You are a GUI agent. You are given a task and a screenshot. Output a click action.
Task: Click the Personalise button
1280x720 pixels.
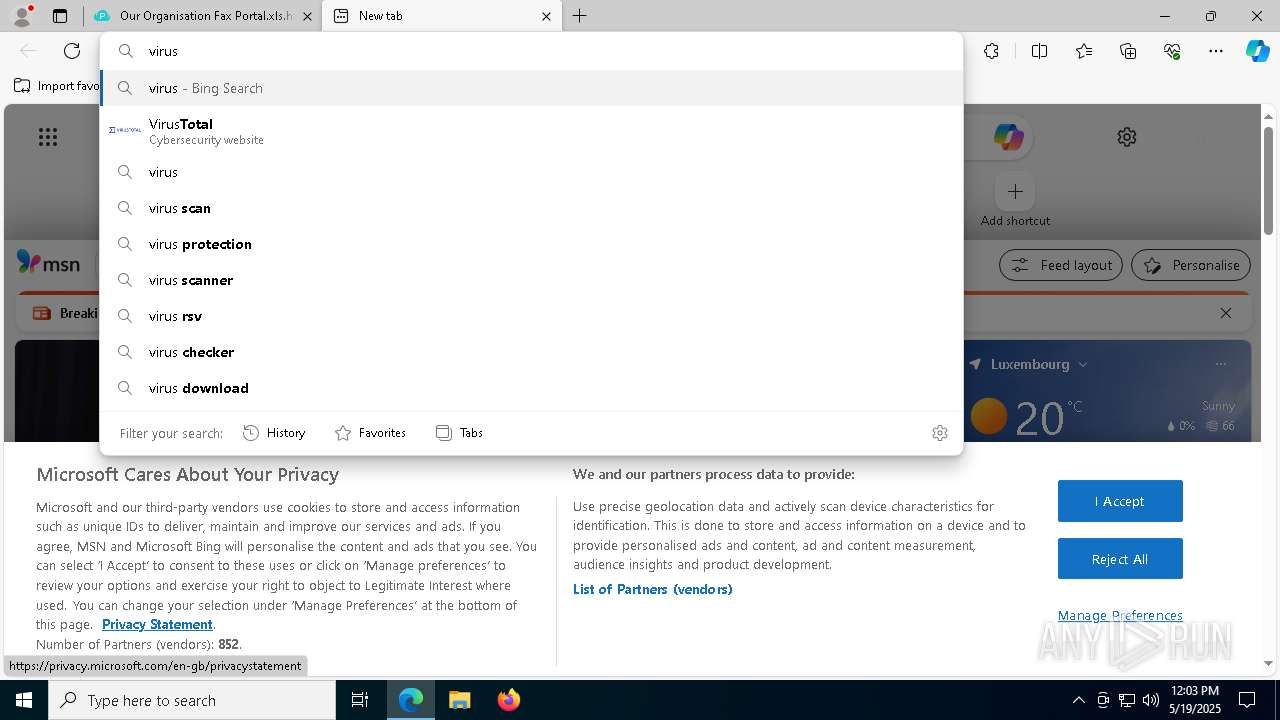[x=1191, y=265]
